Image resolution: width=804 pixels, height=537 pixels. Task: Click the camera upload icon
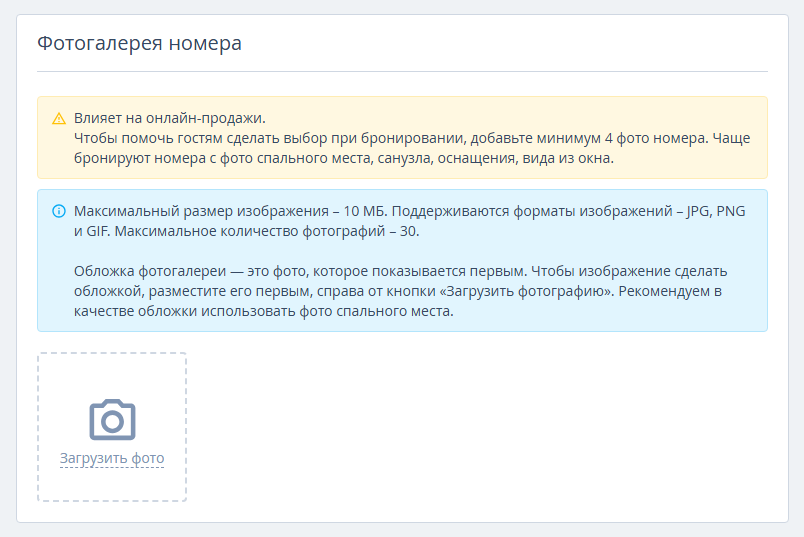tap(112, 420)
